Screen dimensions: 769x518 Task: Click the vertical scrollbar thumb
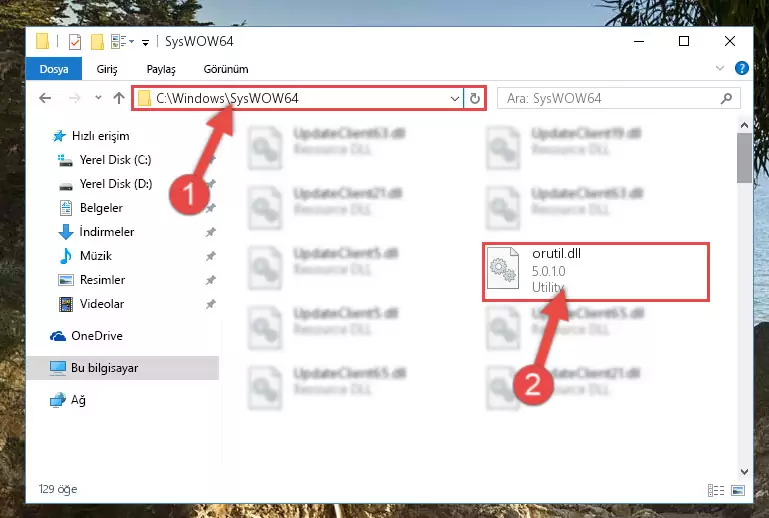(x=744, y=158)
